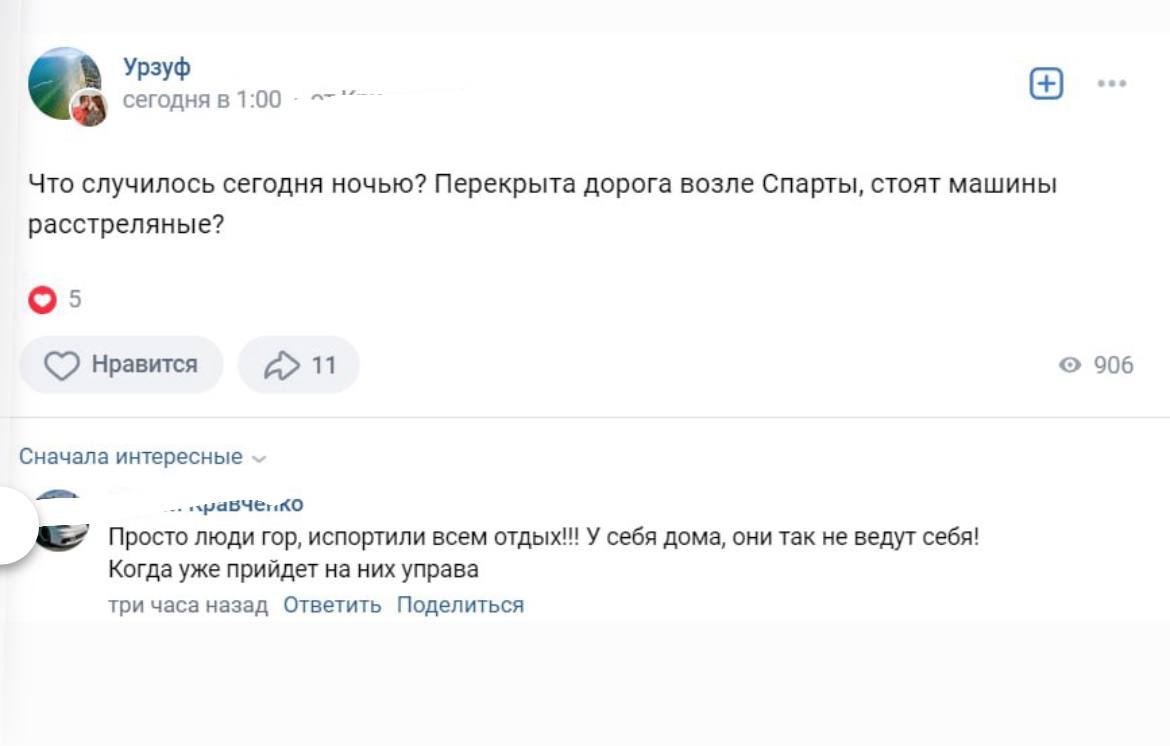Click the post timestamp сегодня в 1:00
The image size is (1170, 746).
202,100
